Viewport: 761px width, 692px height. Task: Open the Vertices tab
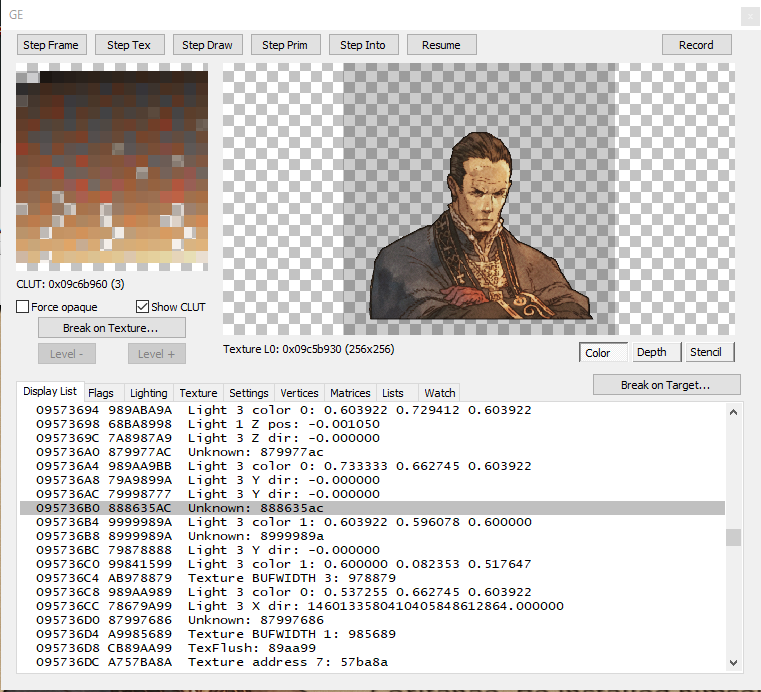299,393
